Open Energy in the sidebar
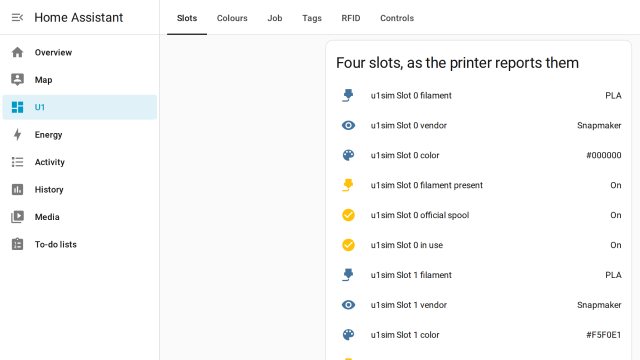Screen dimensions: 640x360 (x=80, y=134)
